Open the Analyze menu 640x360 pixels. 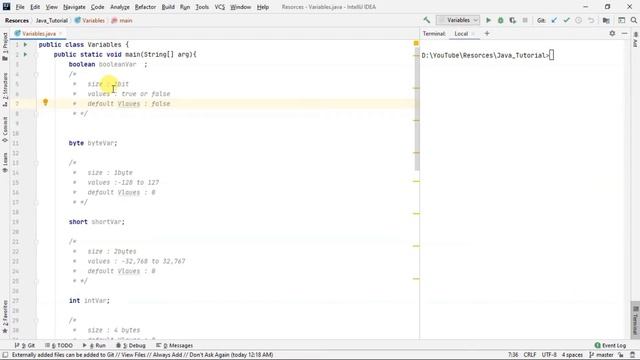(x=120, y=7)
